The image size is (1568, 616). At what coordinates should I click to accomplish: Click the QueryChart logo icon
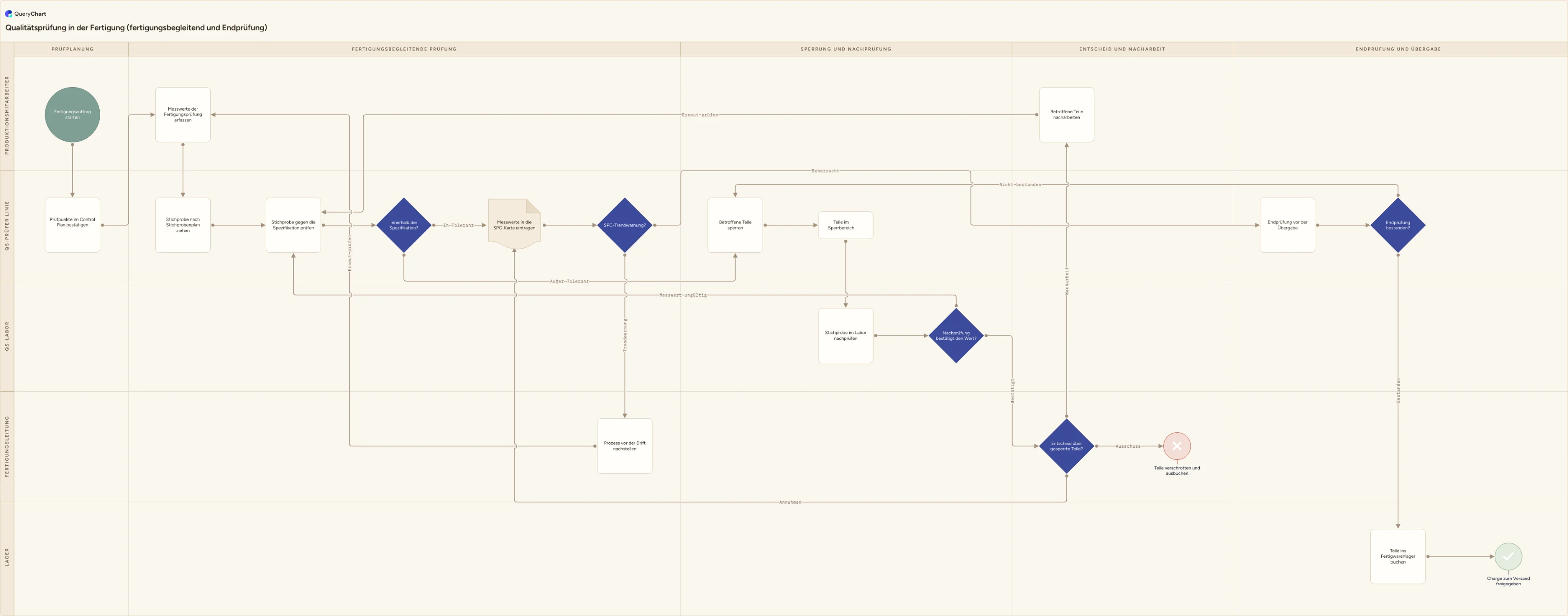point(9,14)
